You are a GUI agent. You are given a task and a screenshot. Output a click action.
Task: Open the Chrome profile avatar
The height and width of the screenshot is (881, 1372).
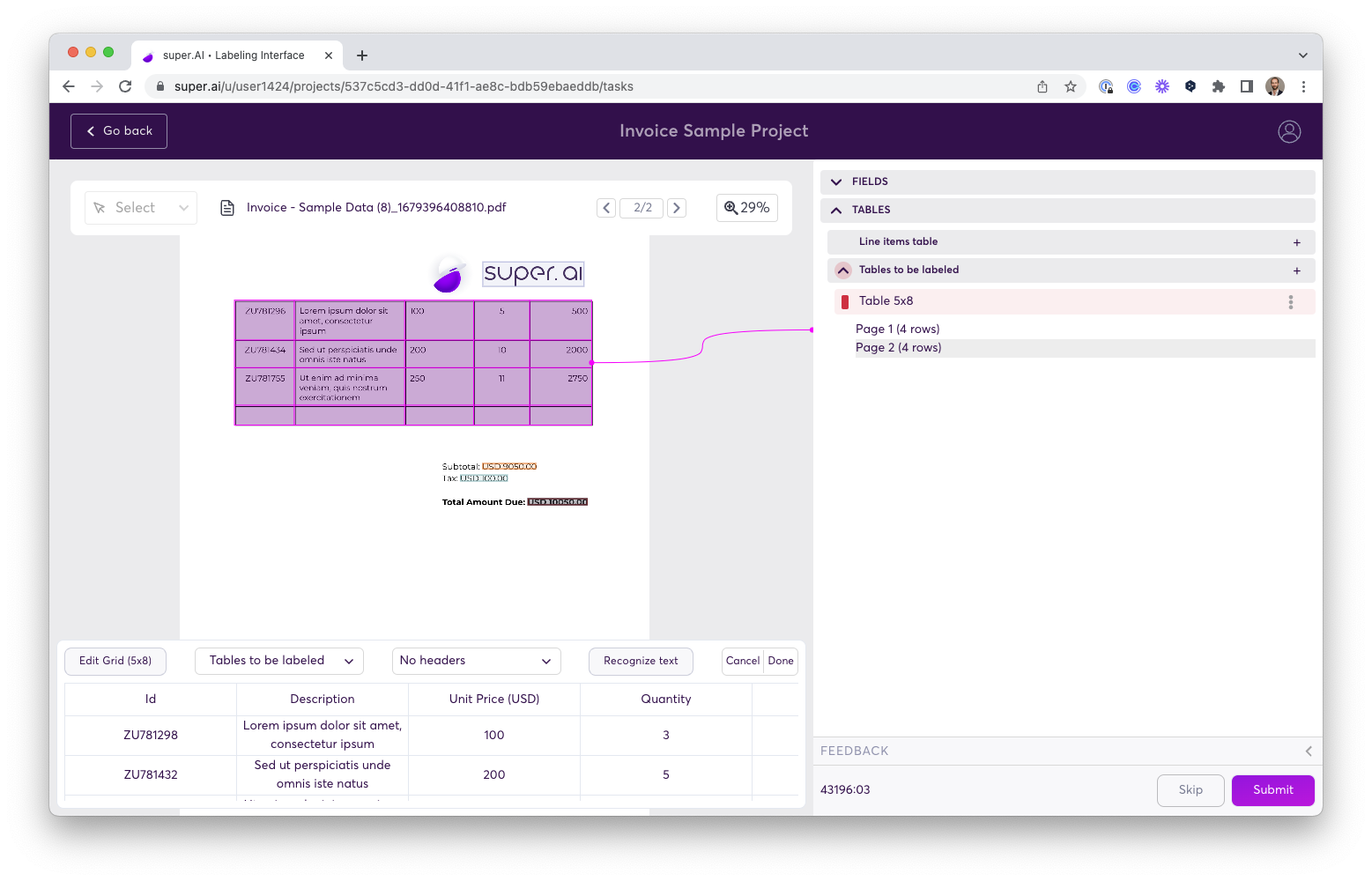tap(1275, 86)
